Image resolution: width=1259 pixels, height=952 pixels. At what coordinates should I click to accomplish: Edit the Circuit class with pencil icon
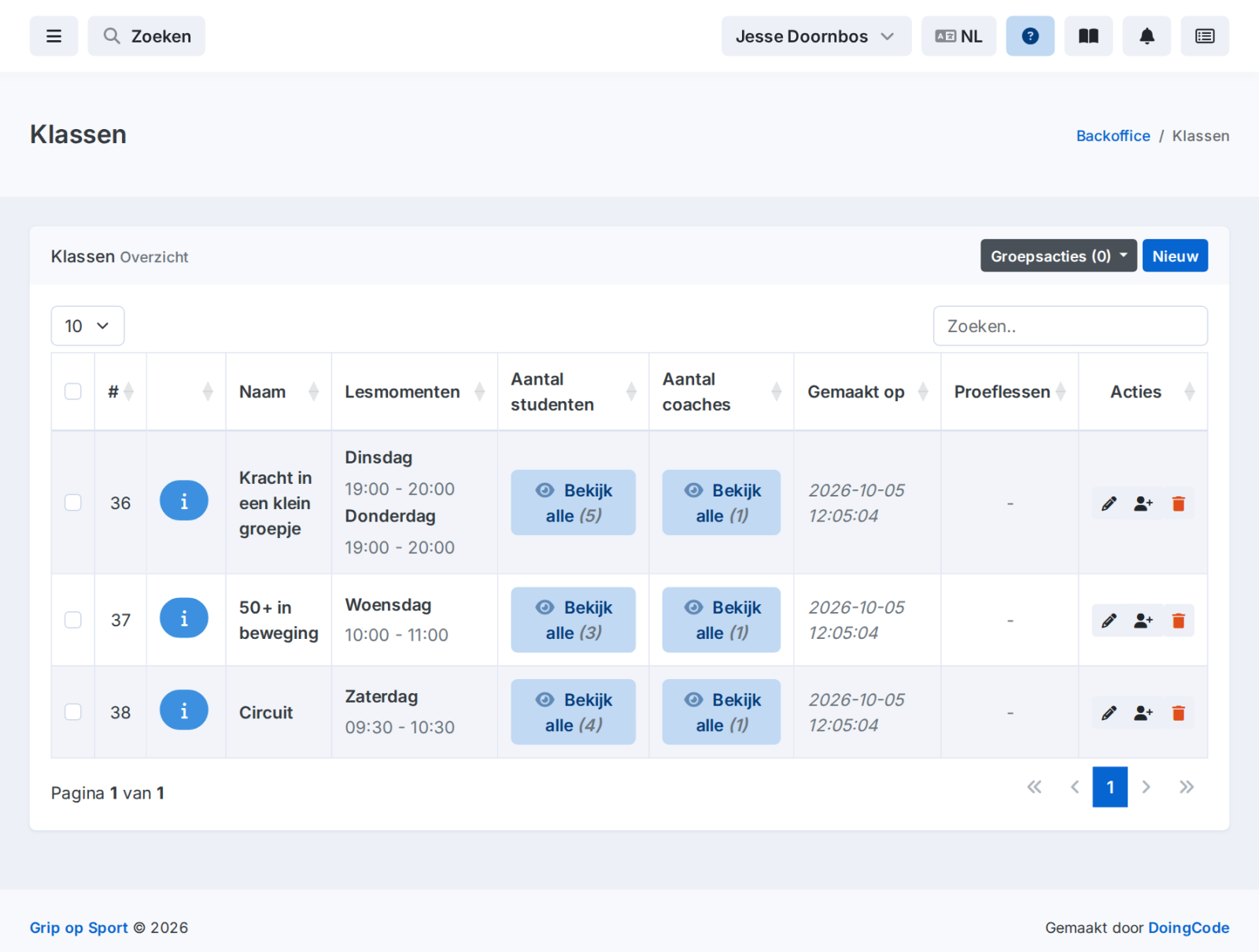1109,713
